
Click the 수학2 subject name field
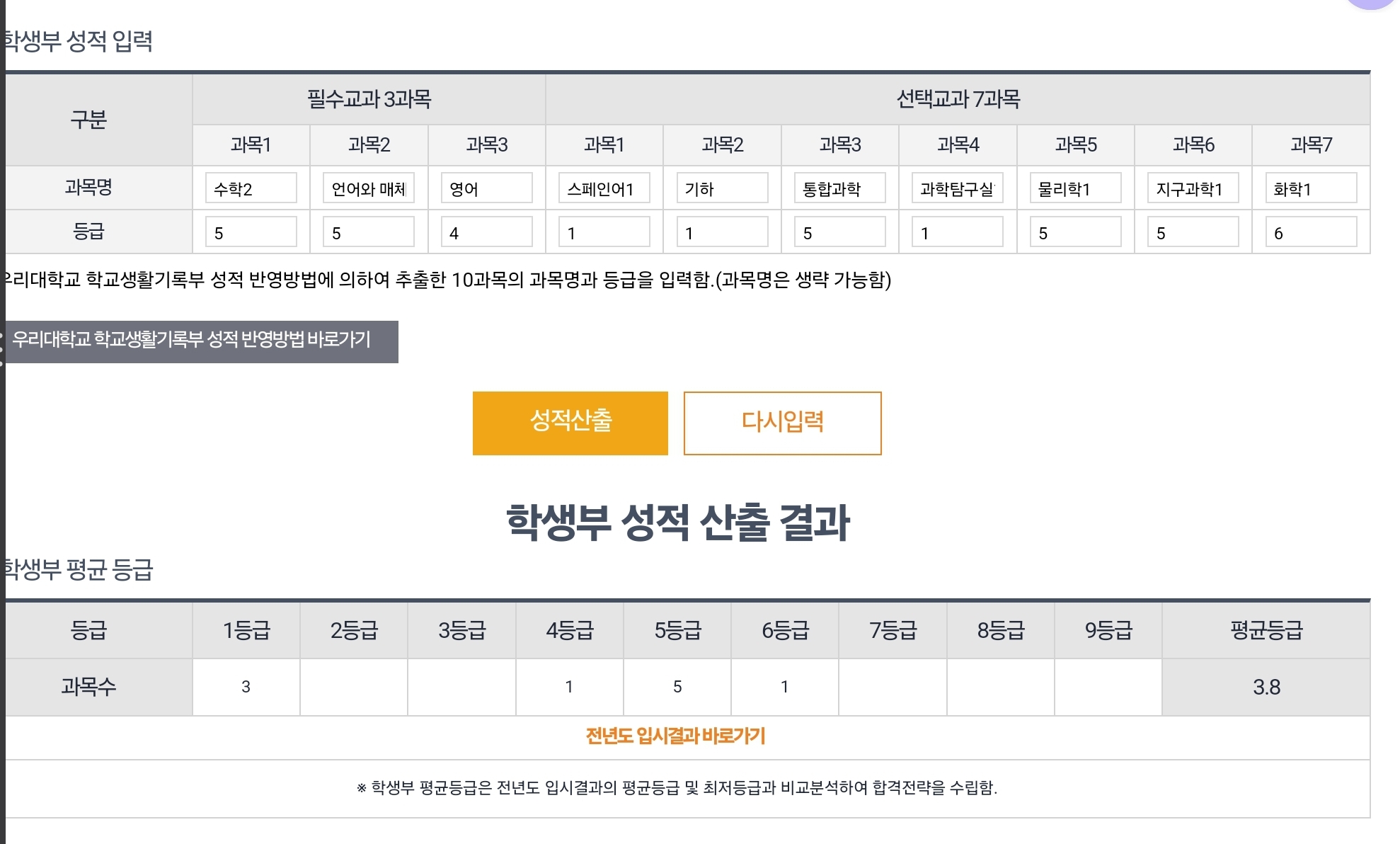251,188
